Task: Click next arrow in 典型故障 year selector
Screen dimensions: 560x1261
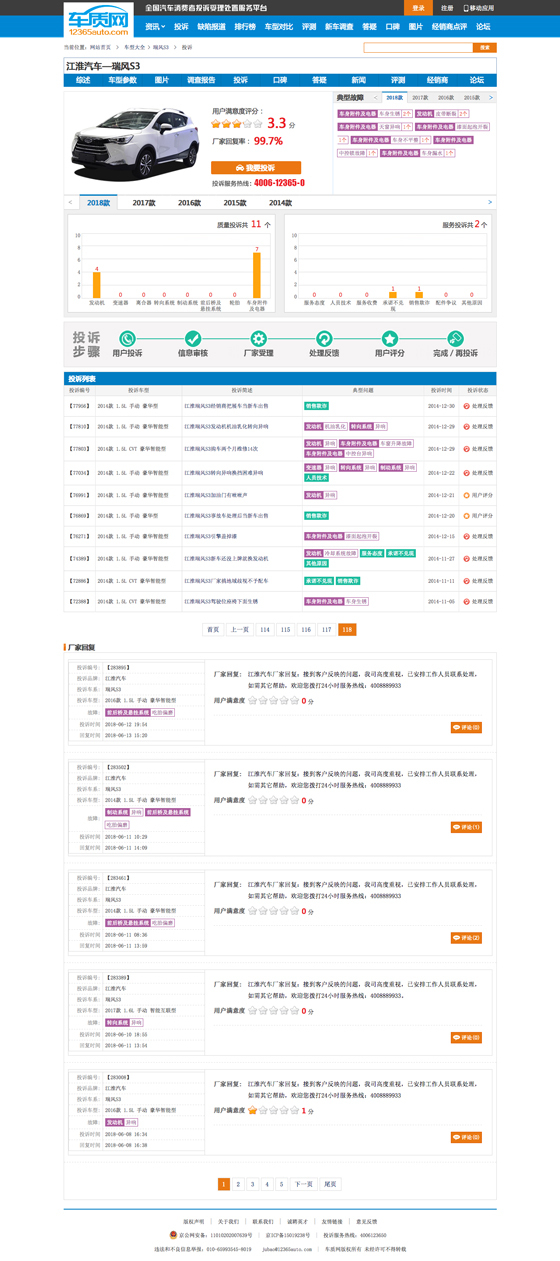Action: pos(491,98)
